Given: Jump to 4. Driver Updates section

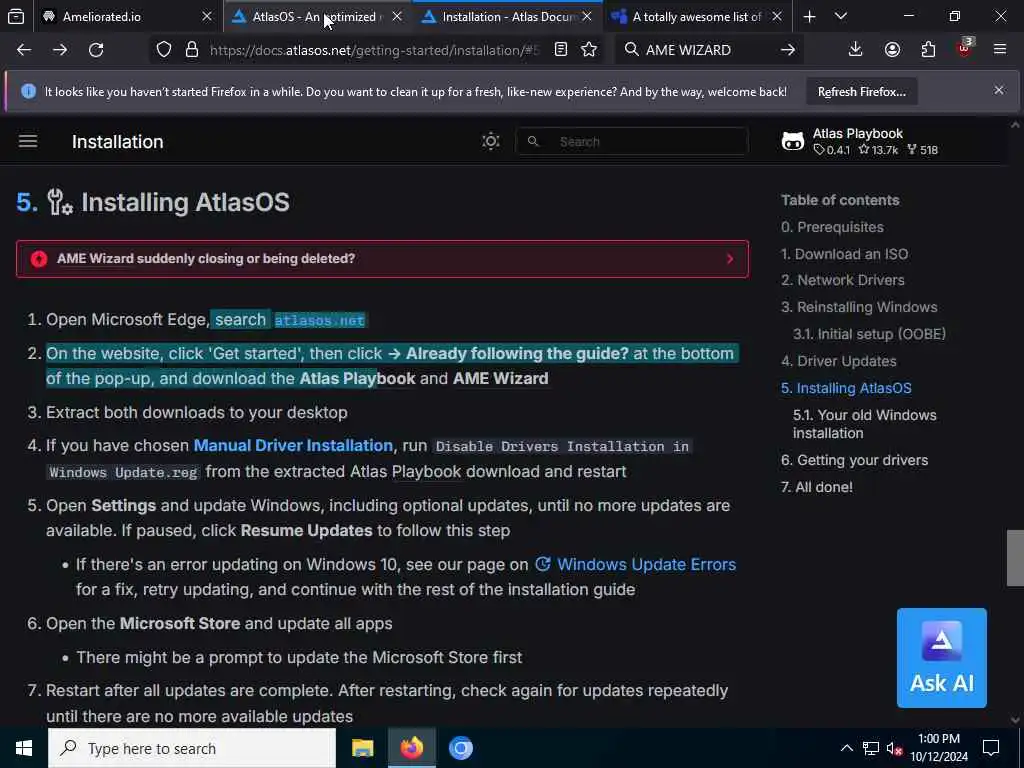Looking at the screenshot, I should pyautogui.click(x=839, y=361).
